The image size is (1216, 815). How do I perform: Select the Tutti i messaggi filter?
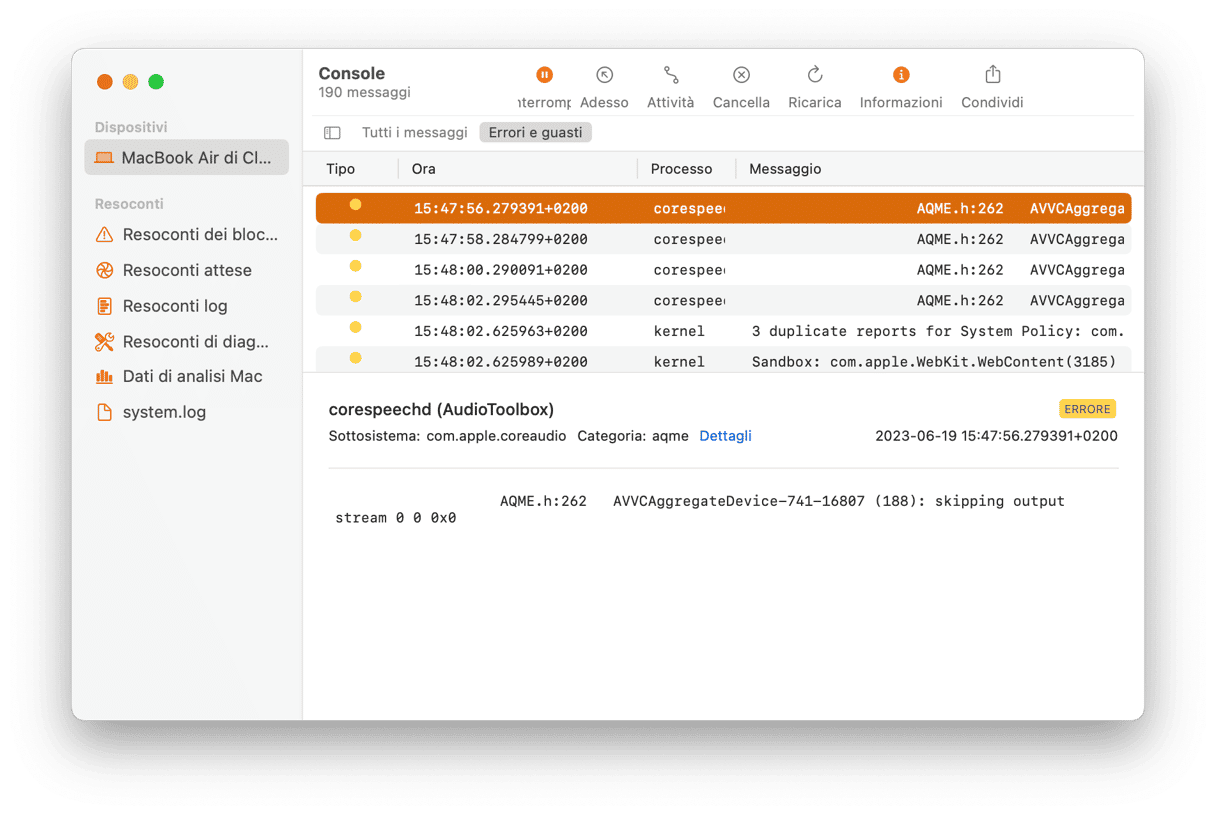coord(414,133)
